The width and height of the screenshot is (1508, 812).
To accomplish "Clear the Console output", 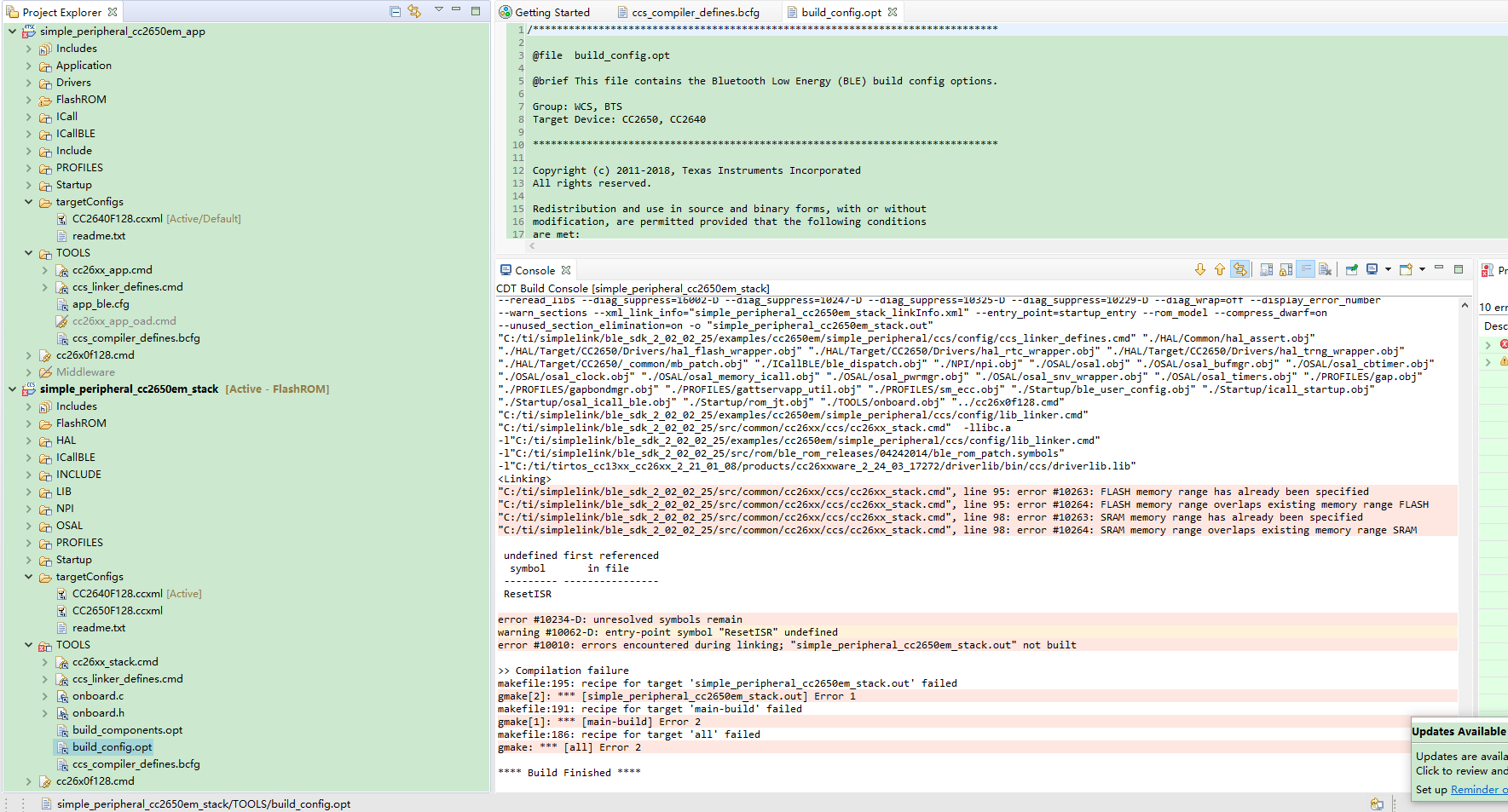I will (x=1326, y=270).
